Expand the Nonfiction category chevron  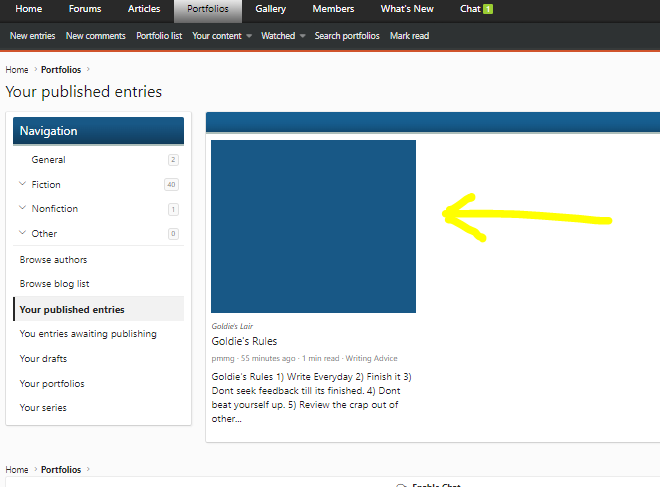click(22, 208)
